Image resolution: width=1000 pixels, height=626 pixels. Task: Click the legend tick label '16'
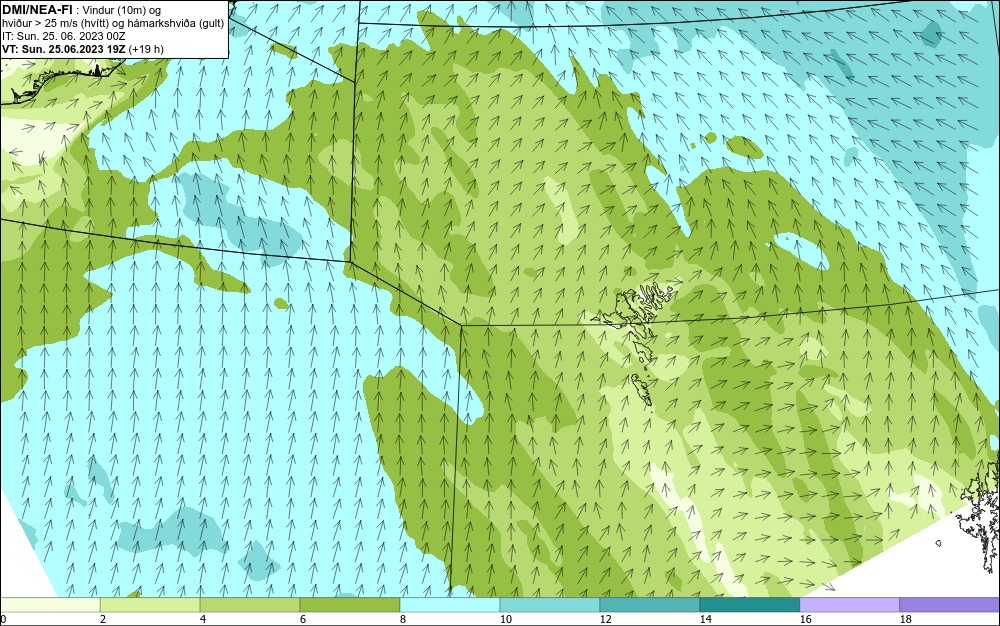coord(805,619)
